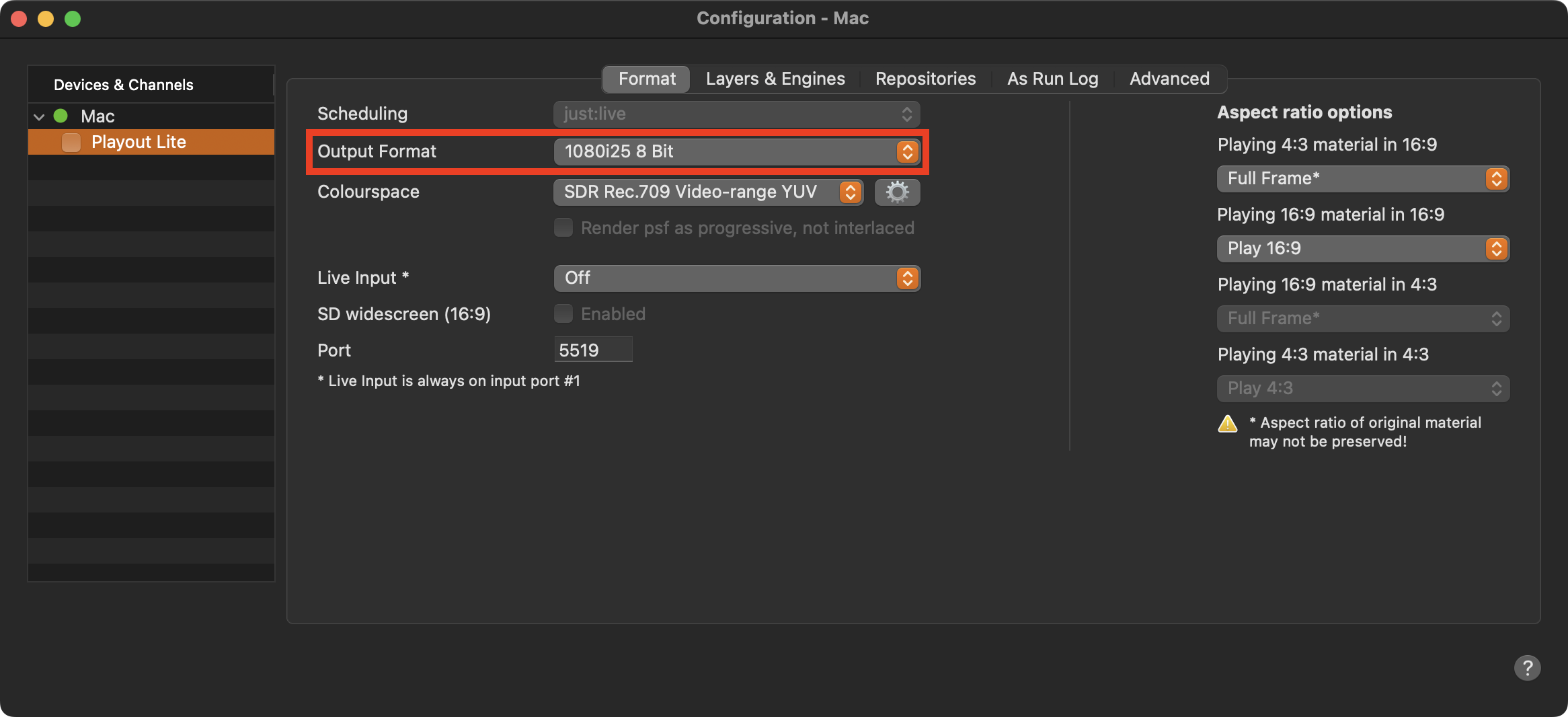This screenshot has width=1568, height=717.
Task: Select Playout Lite in the device list
Action: [151, 142]
